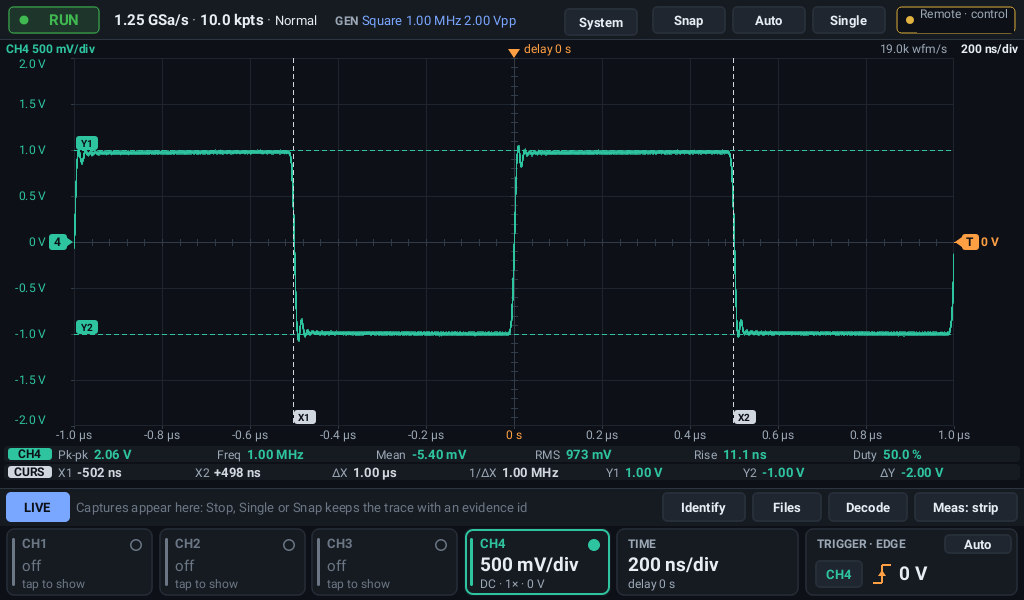
Task: Click the Normal acquisition mode label
Action: (x=296, y=21)
